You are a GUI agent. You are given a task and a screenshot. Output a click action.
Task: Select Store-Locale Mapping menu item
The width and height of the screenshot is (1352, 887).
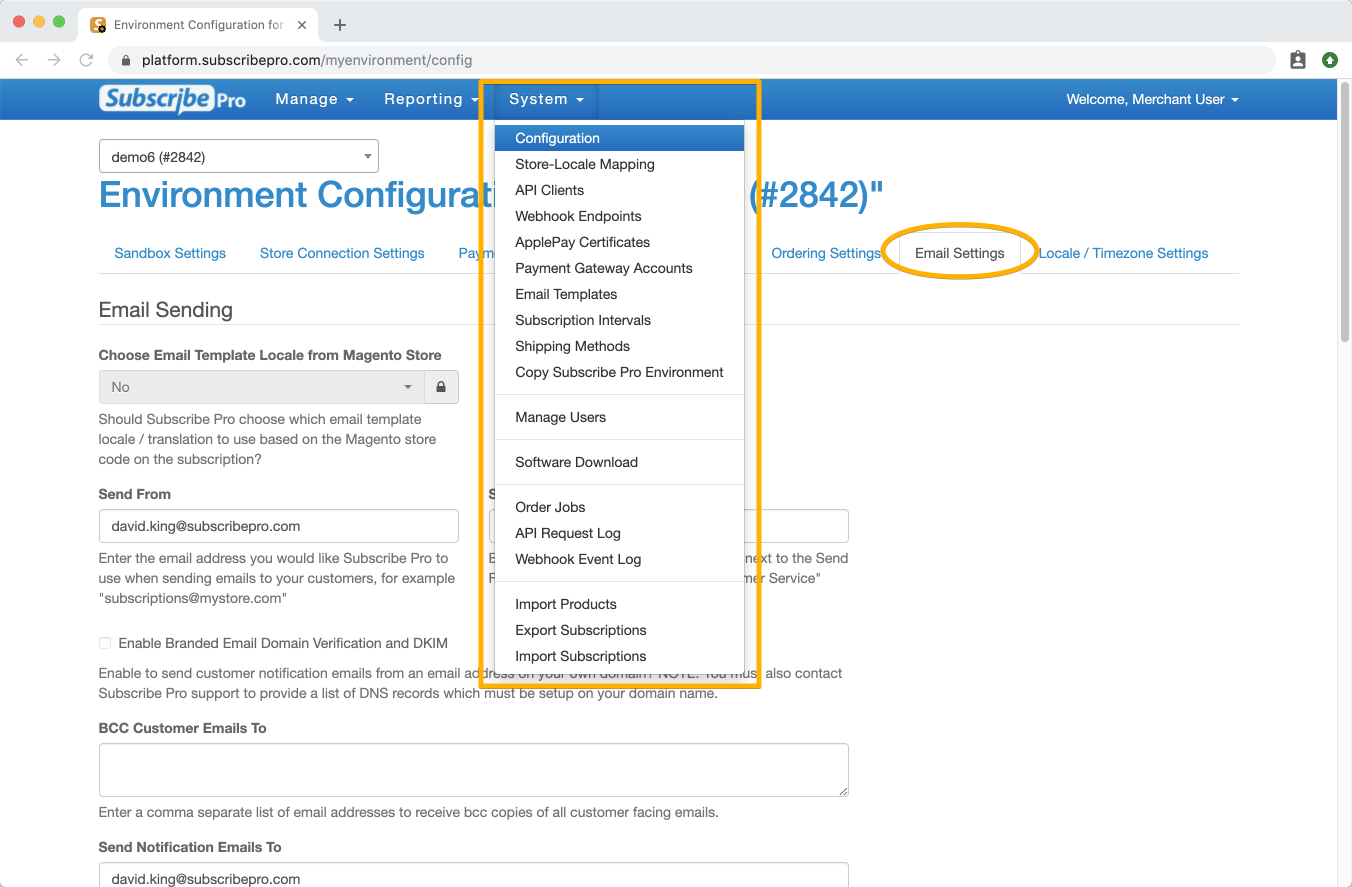(619, 164)
